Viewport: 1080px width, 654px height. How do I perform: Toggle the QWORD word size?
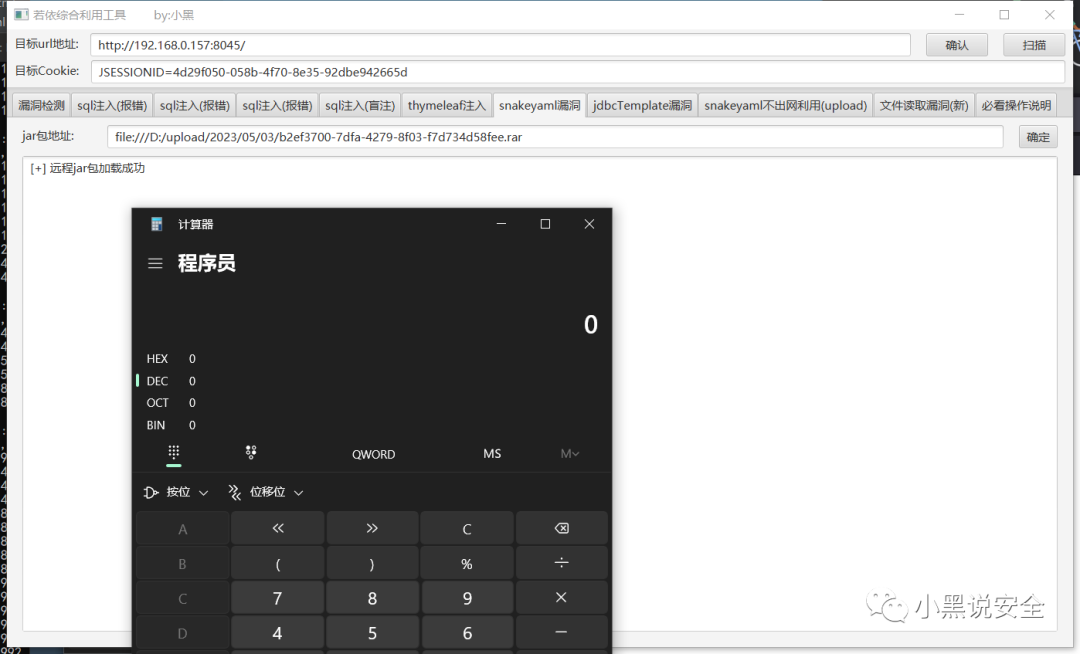pyautogui.click(x=373, y=454)
